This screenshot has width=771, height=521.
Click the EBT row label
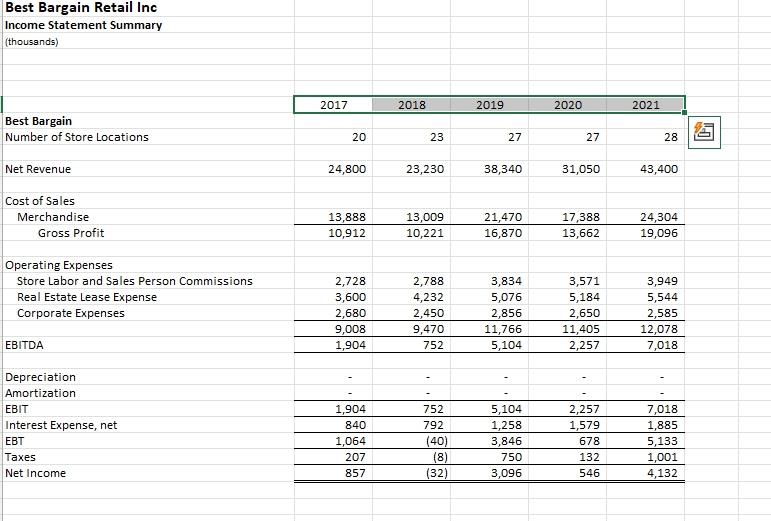15,441
